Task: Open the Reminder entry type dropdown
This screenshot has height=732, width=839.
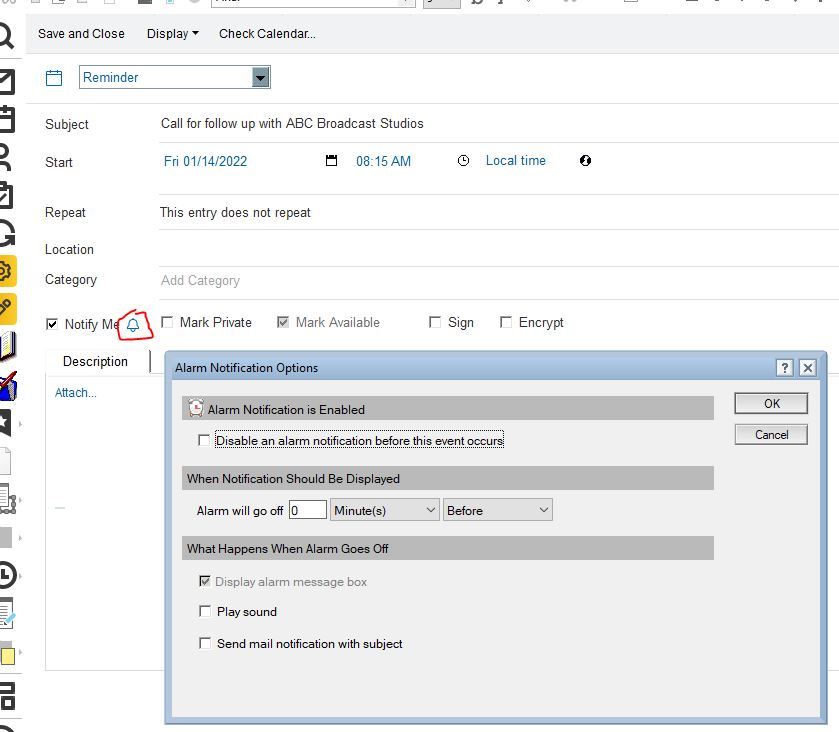Action: (x=261, y=78)
